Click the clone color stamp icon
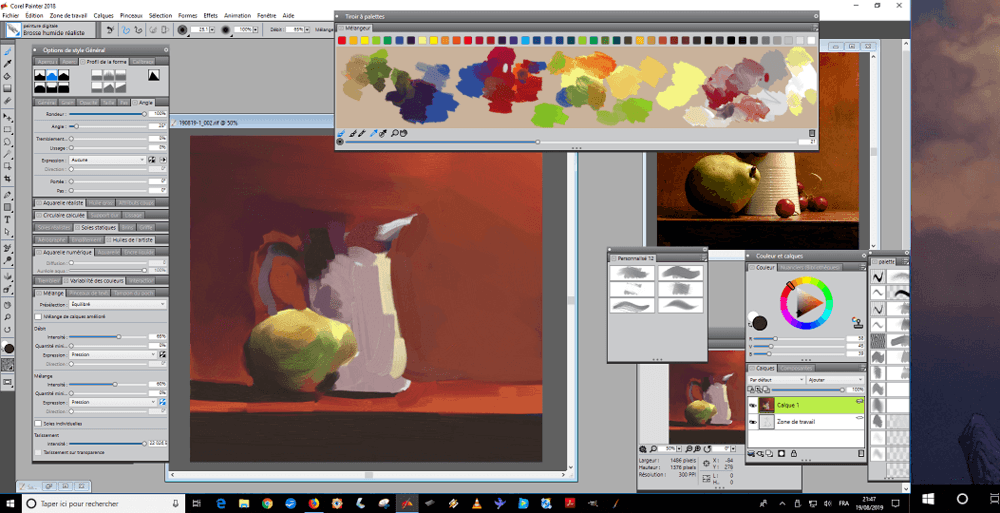 857,323
